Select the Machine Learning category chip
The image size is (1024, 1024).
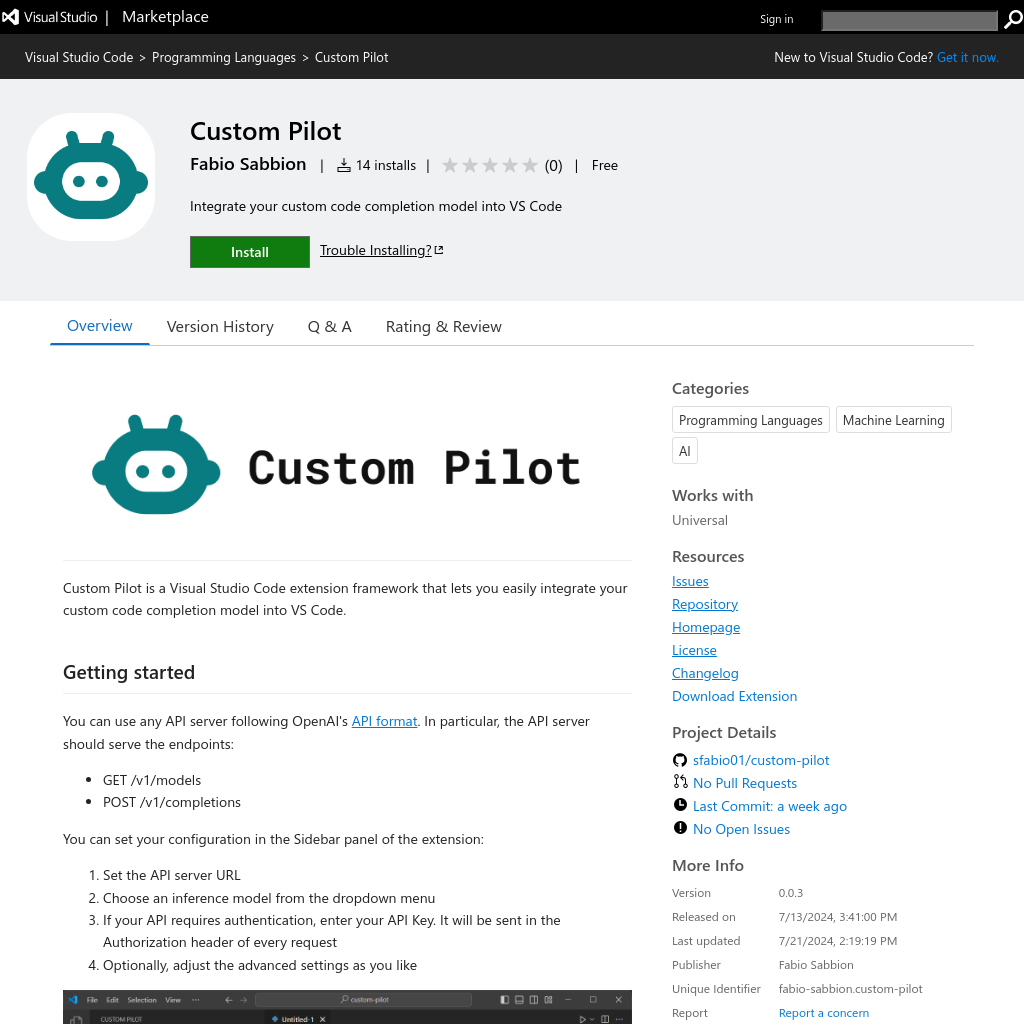click(893, 420)
